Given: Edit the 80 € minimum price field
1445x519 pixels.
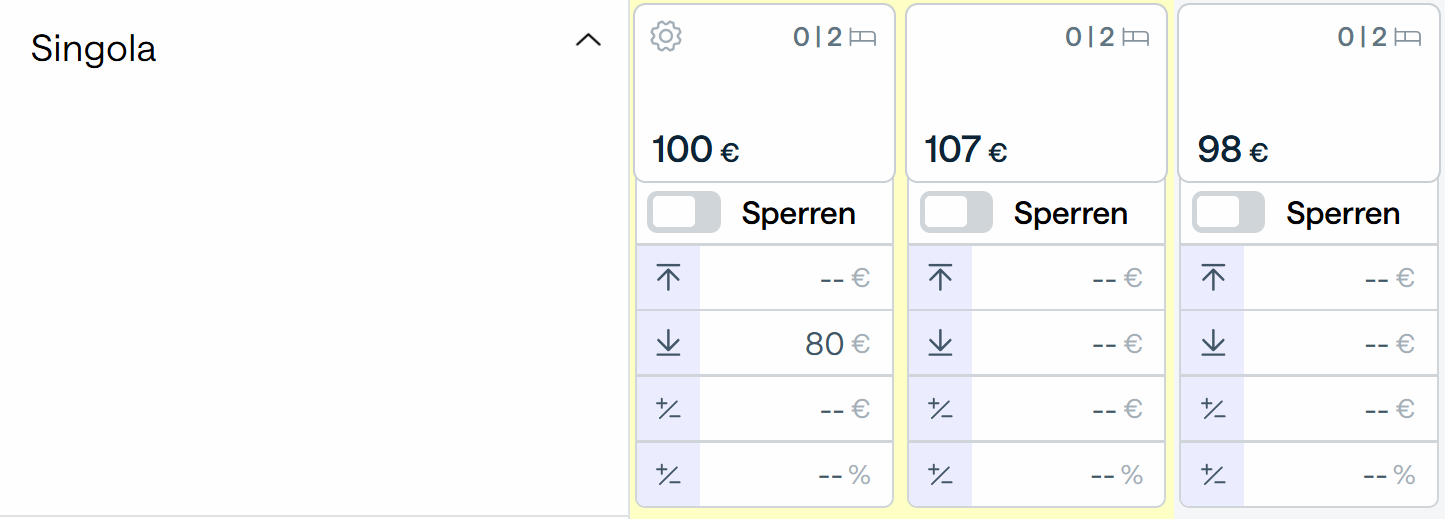Looking at the screenshot, I should tap(796, 343).
